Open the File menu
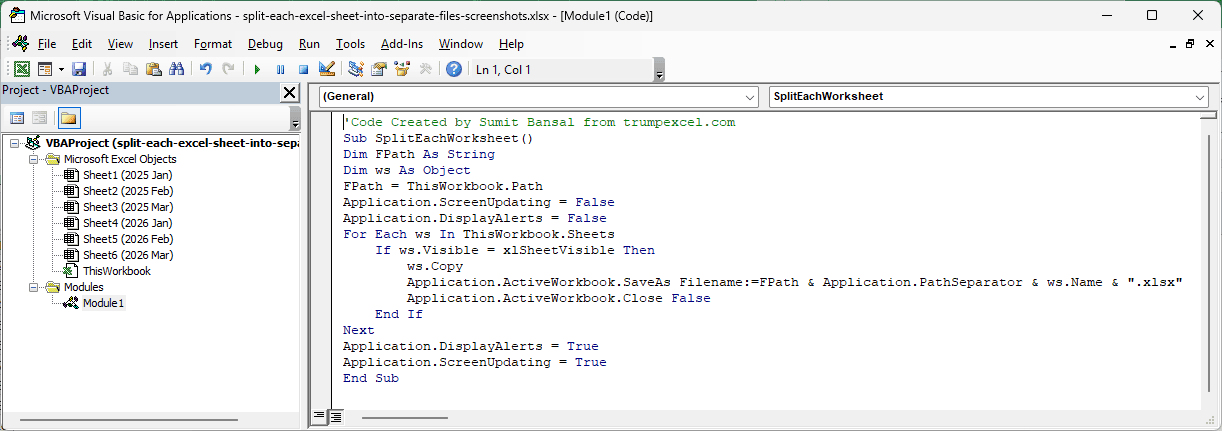 pos(47,44)
